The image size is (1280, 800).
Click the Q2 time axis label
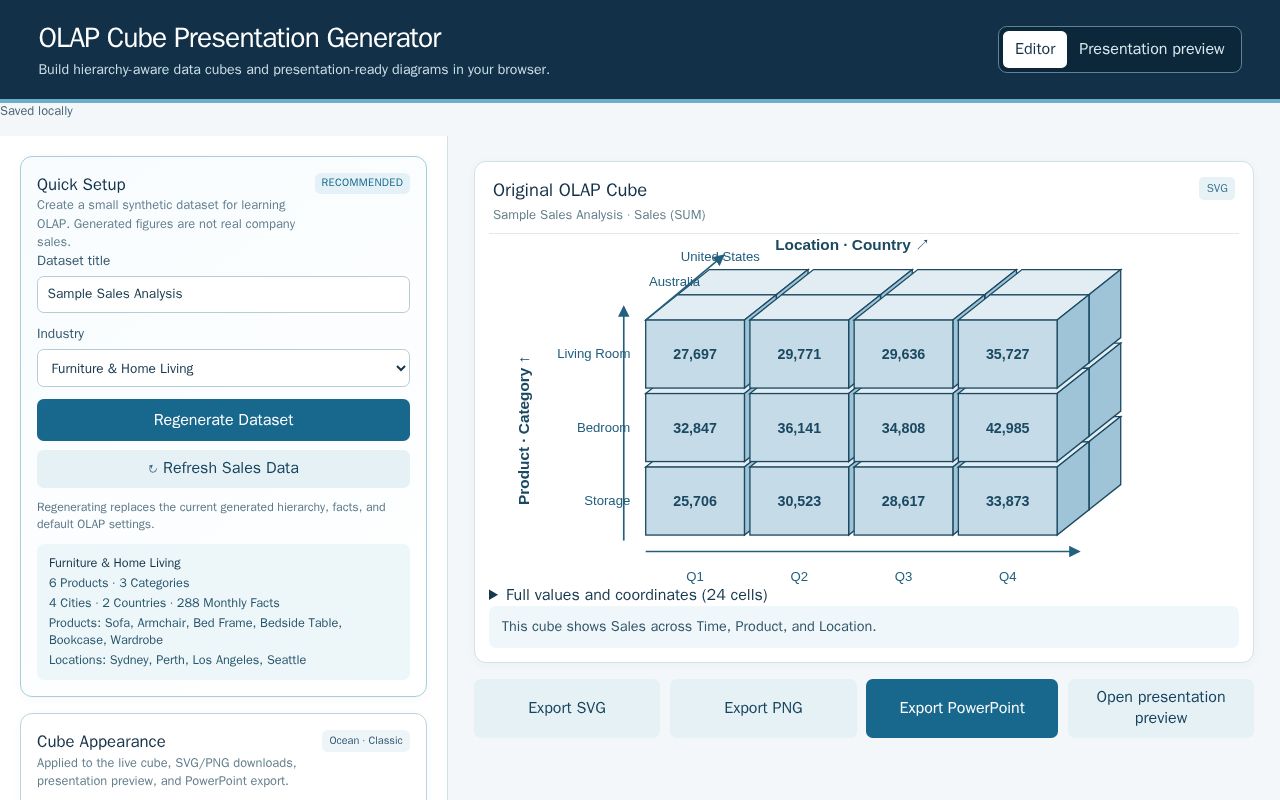tap(799, 577)
